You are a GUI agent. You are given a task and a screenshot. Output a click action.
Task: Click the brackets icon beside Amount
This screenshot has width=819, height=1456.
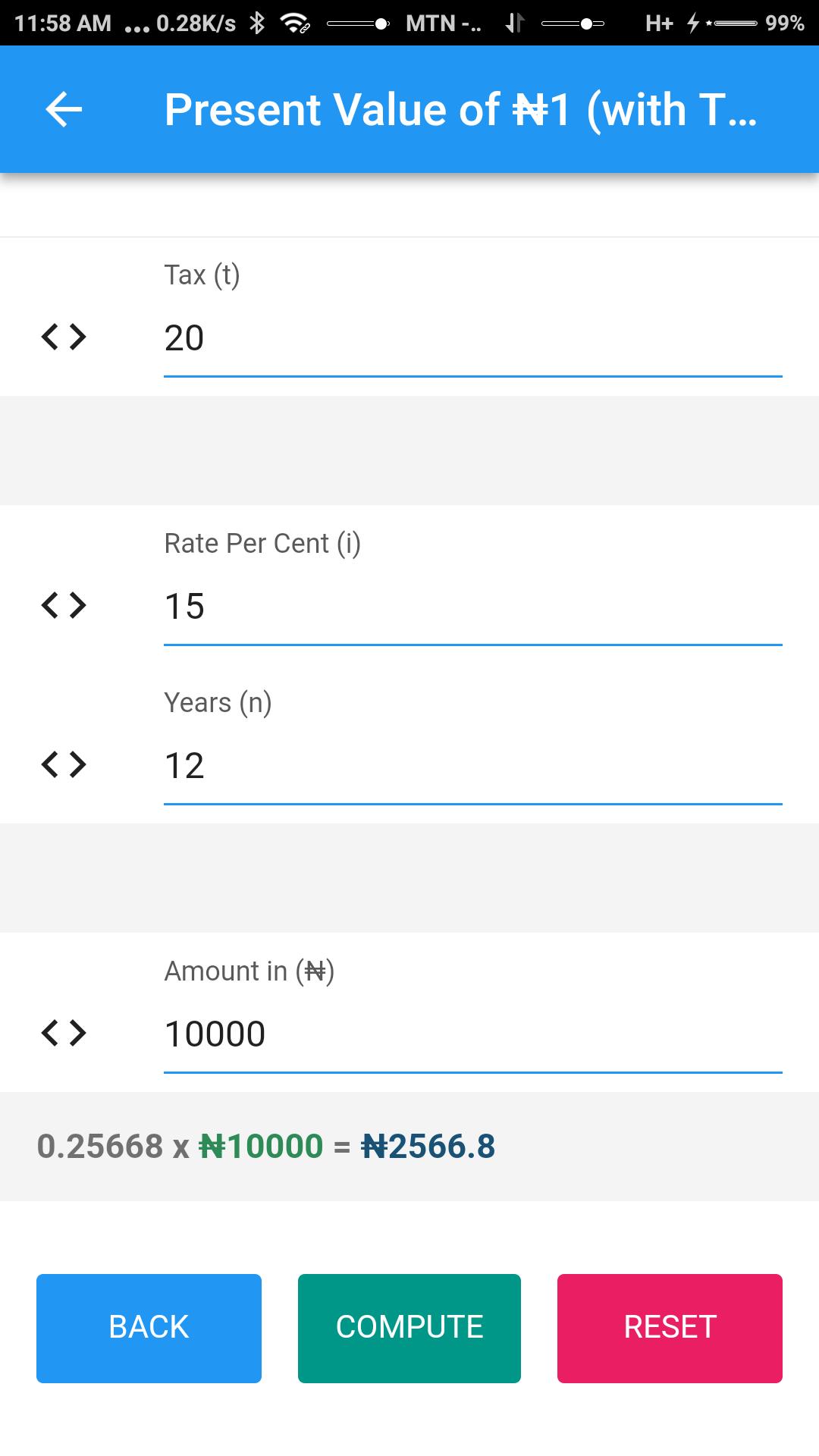[64, 1033]
